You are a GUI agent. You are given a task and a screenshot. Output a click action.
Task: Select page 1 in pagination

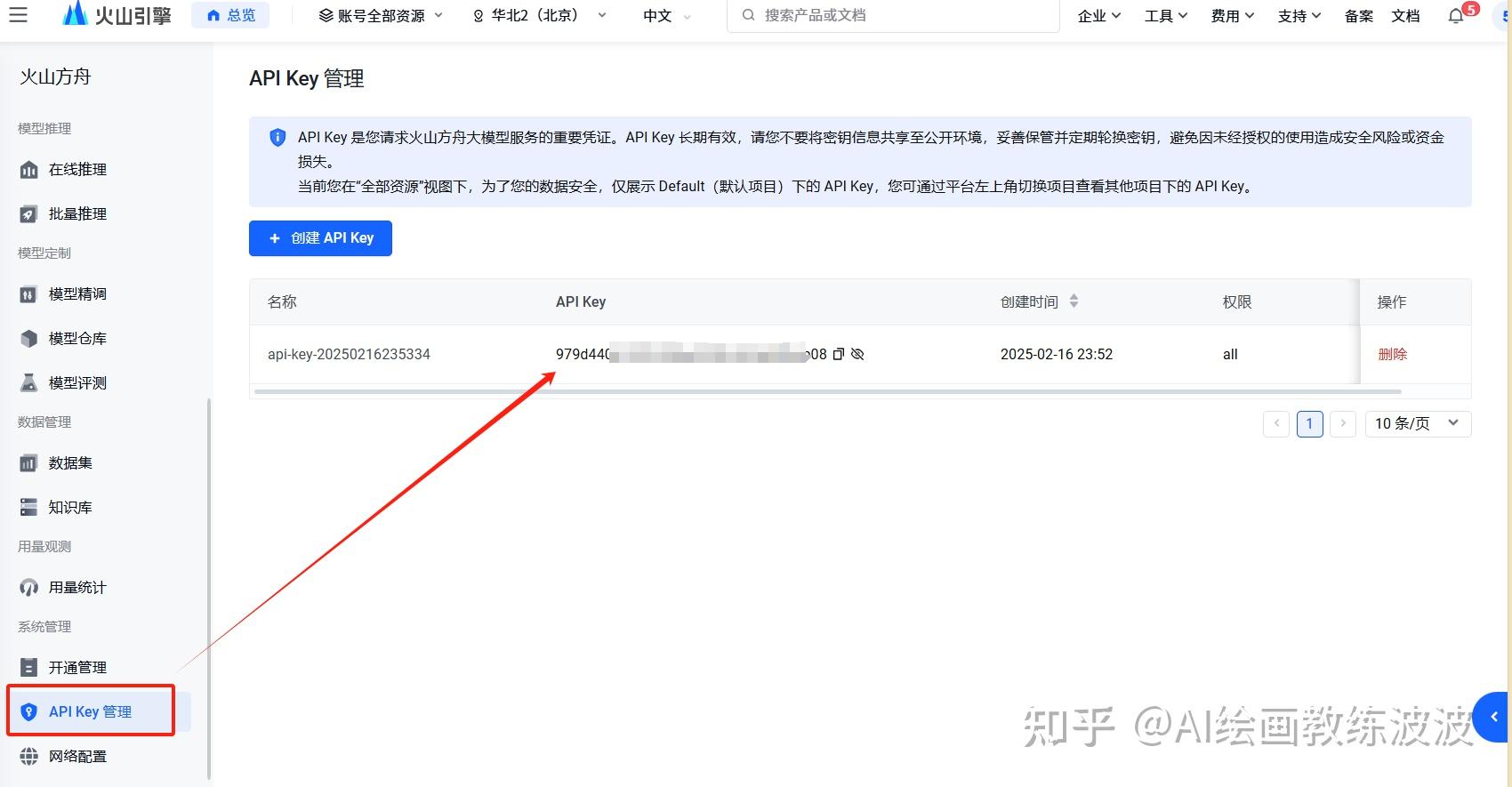(1309, 423)
